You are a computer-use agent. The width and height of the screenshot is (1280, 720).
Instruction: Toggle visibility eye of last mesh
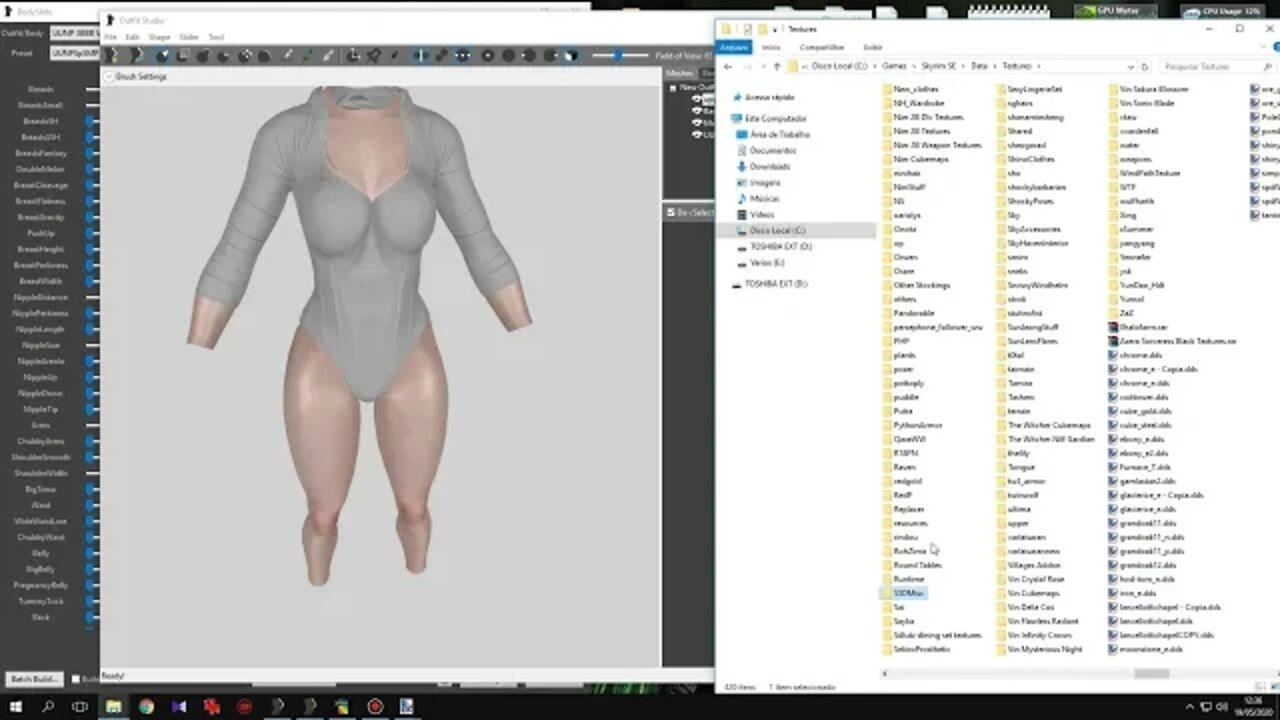[x=697, y=134]
